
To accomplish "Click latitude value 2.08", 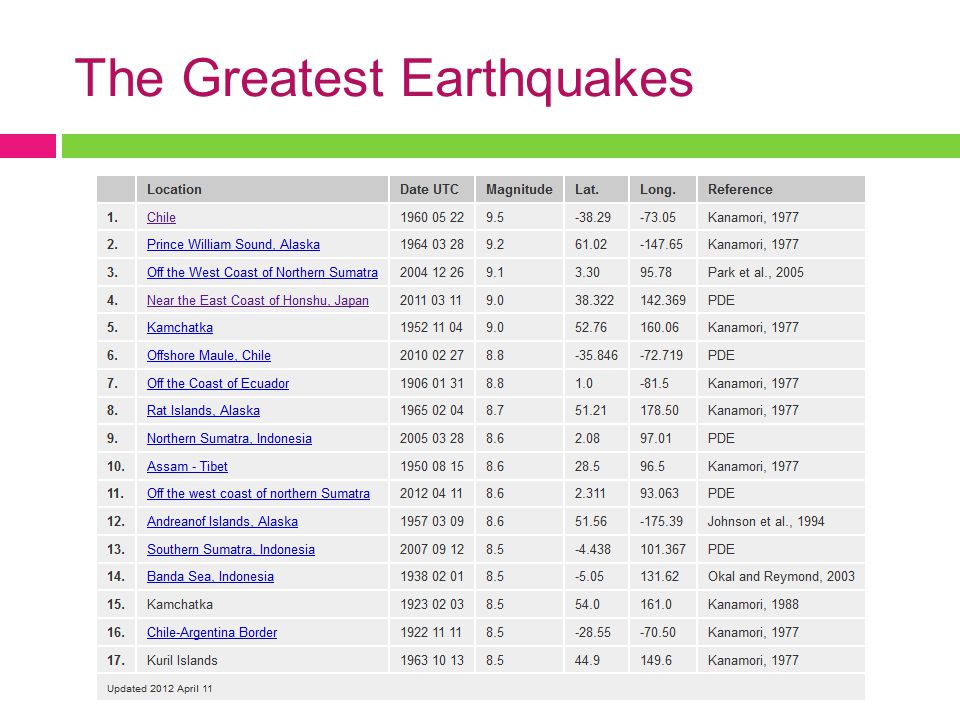I will click(587, 438).
